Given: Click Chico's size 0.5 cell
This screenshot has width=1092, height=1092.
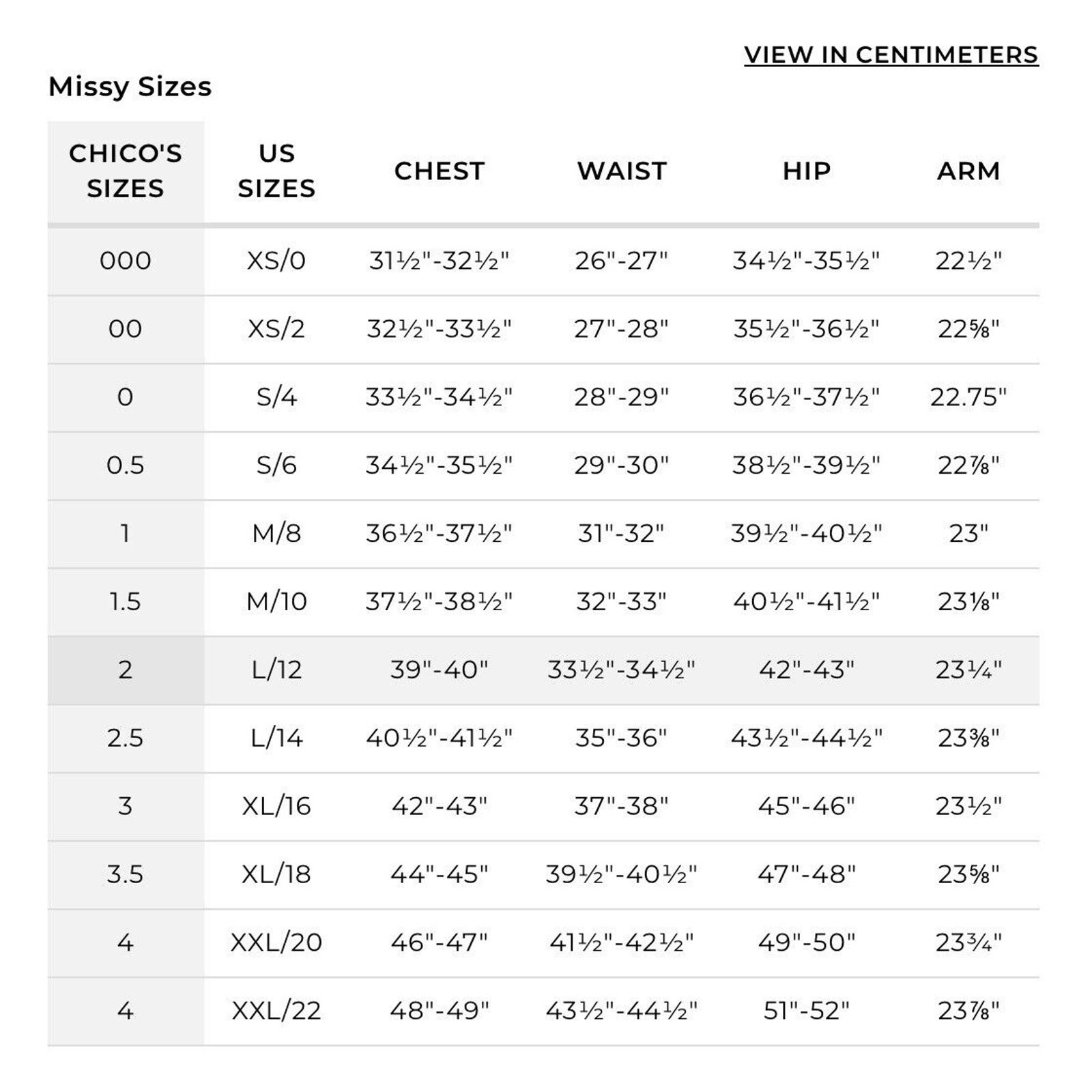Looking at the screenshot, I should pyautogui.click(x=126, y=465).
